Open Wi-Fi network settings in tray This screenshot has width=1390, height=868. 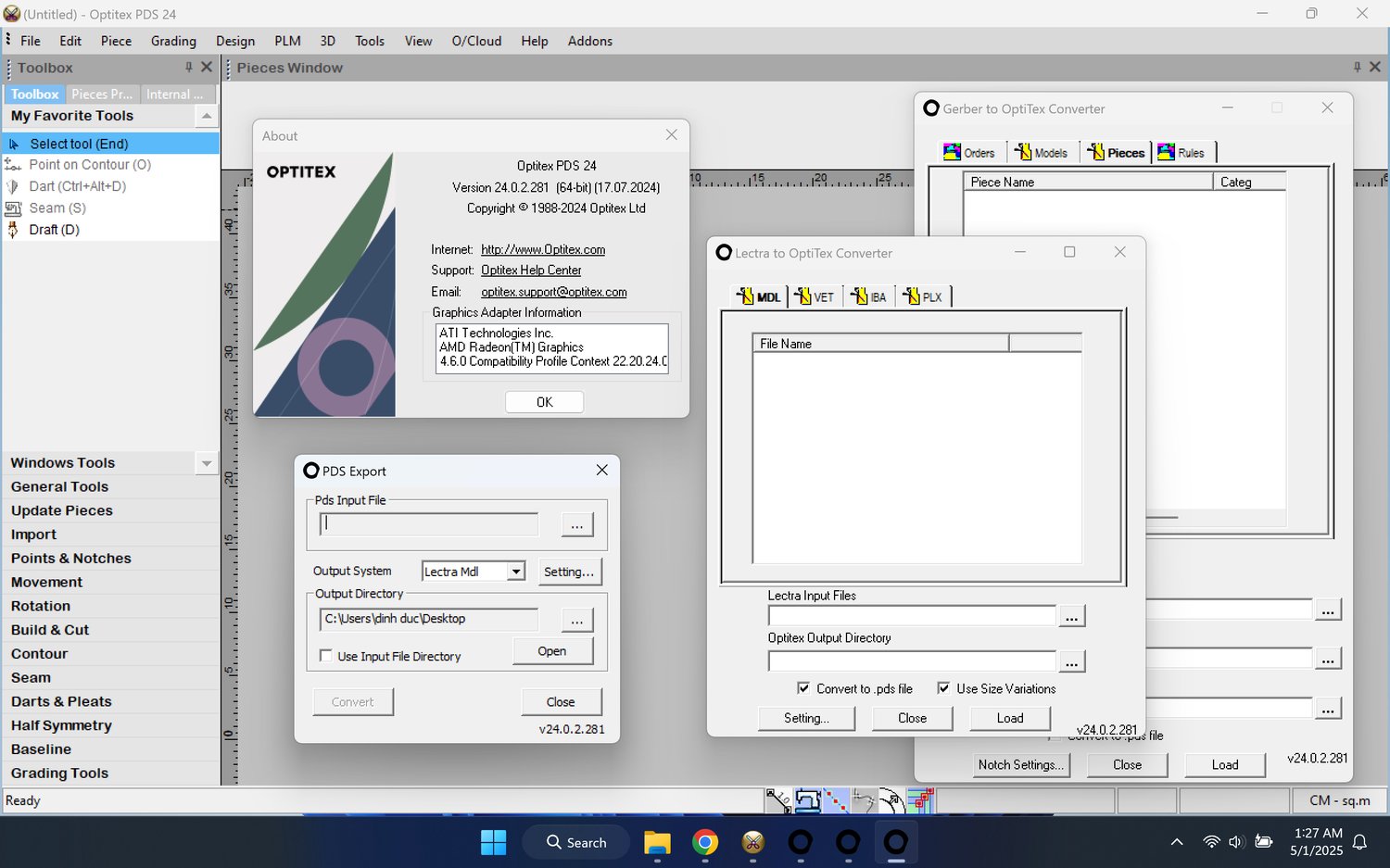(1211, 842)
